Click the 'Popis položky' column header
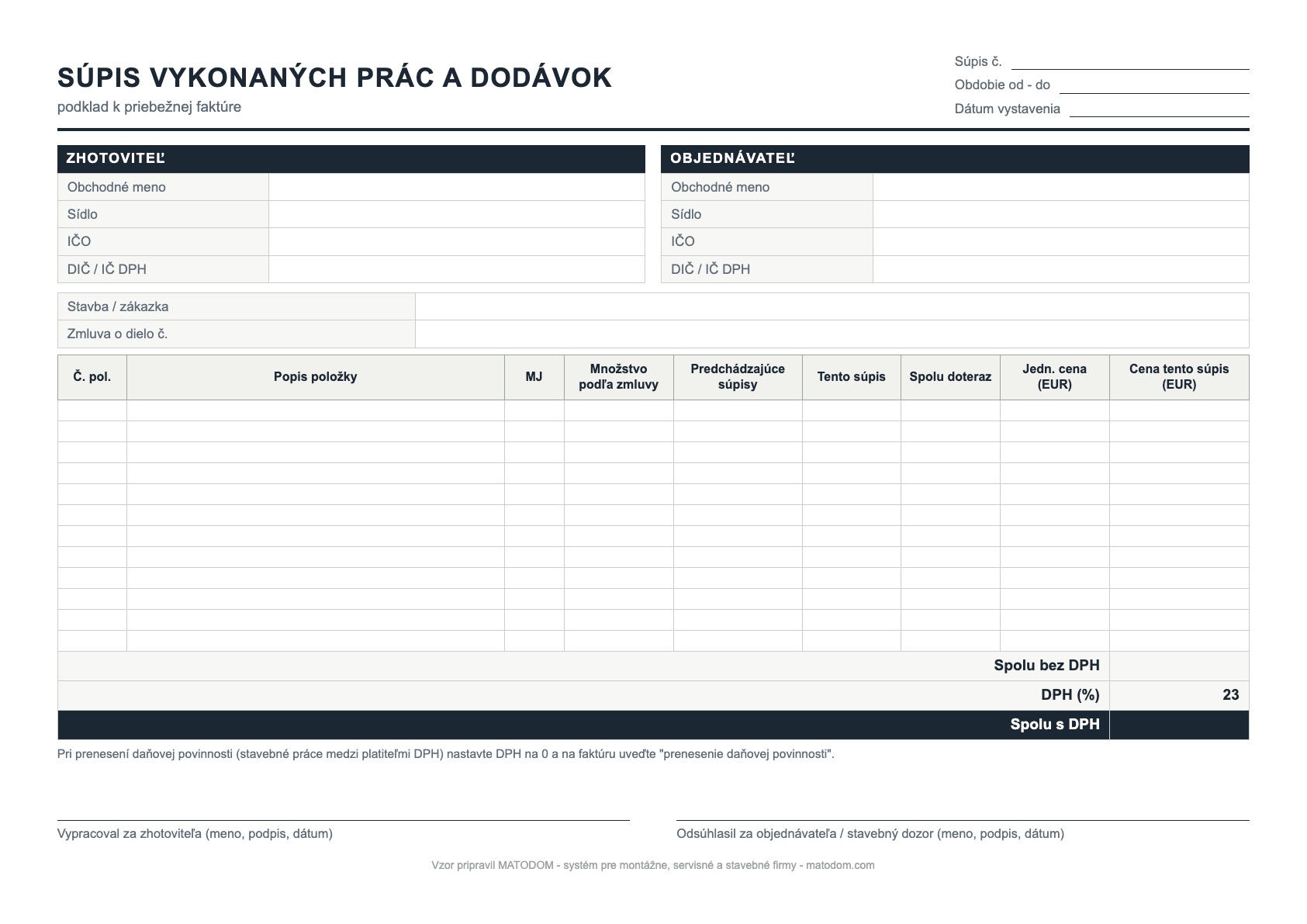Image resolution: width=1307 pixels, height=924 pixels. pos(316,377)
